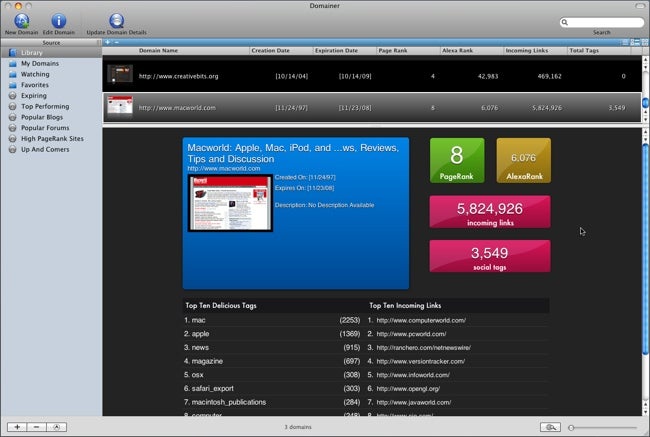Sort by Alexa Rank column
Viewport: 650px width, 437px height.
tap(472, 51)
